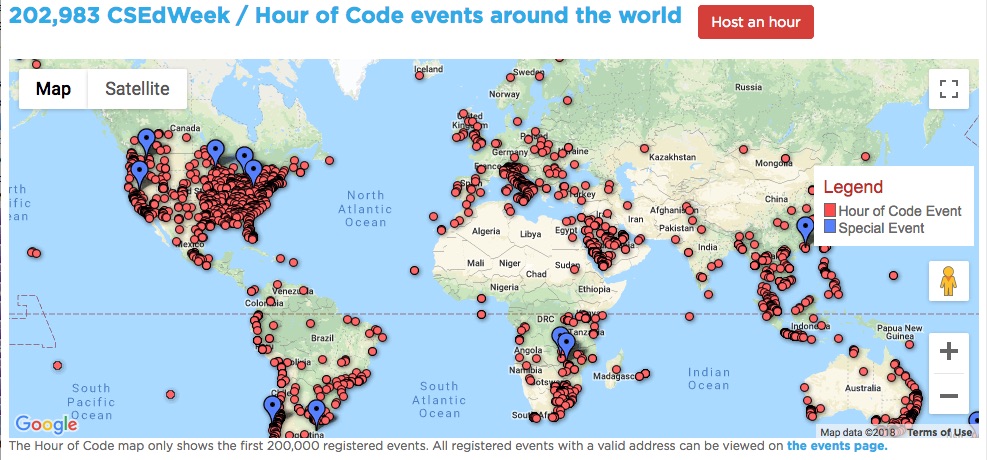The image size is (987, 460).
Task: Click the red marker left of the Mongolia label
Action: [x=743, y=150]
